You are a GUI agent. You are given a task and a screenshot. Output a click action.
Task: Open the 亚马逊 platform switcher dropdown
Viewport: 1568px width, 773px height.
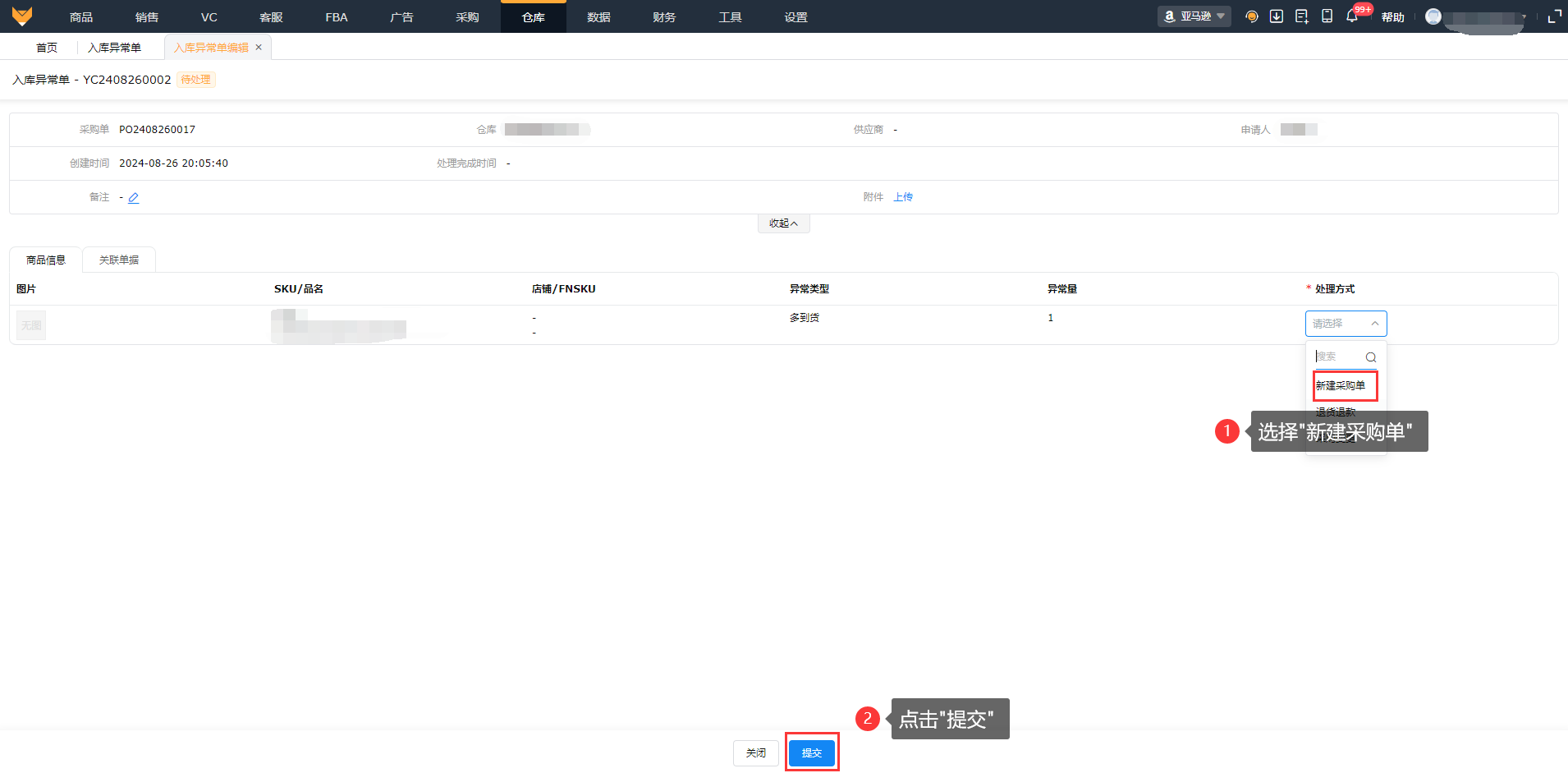1194,16
